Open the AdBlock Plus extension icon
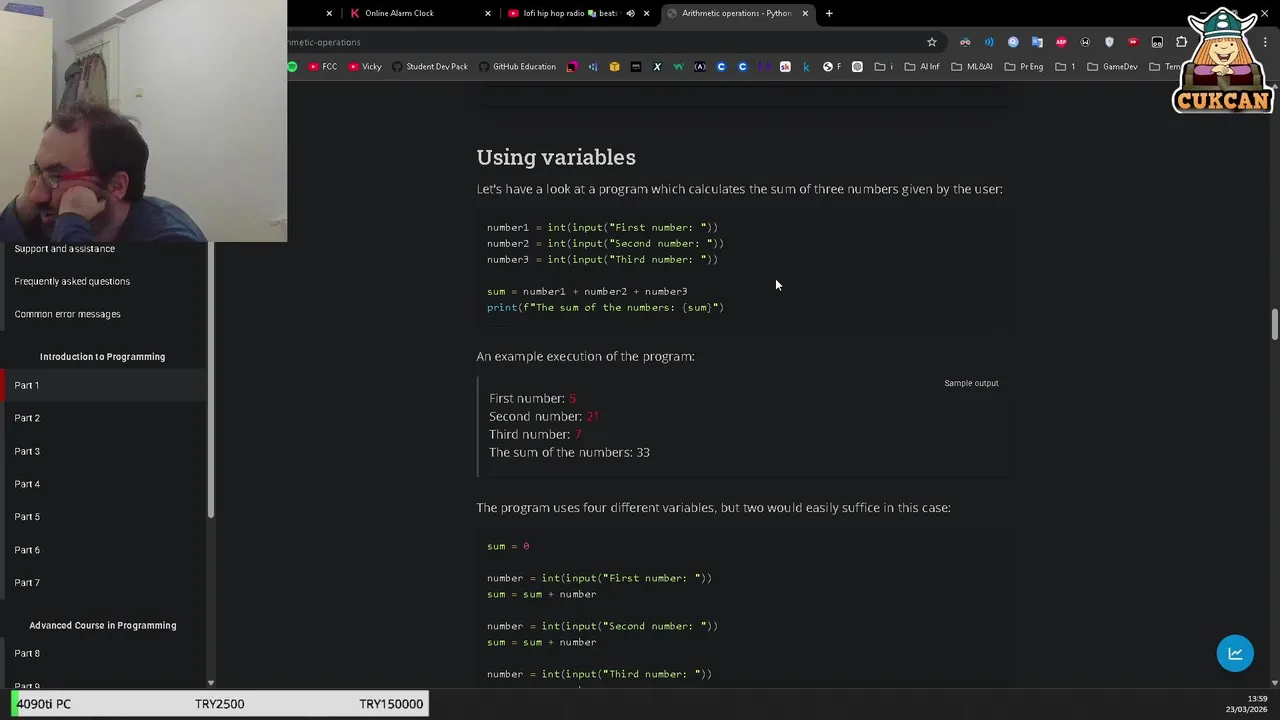1280x720 pixels. pyautogui.click(x=1061, y=42)
